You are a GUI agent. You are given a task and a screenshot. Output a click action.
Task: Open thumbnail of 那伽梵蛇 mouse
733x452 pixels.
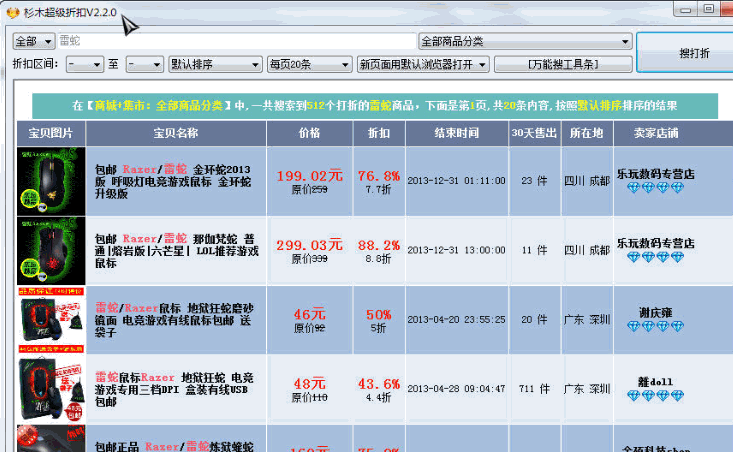click(x=51, y=251)
